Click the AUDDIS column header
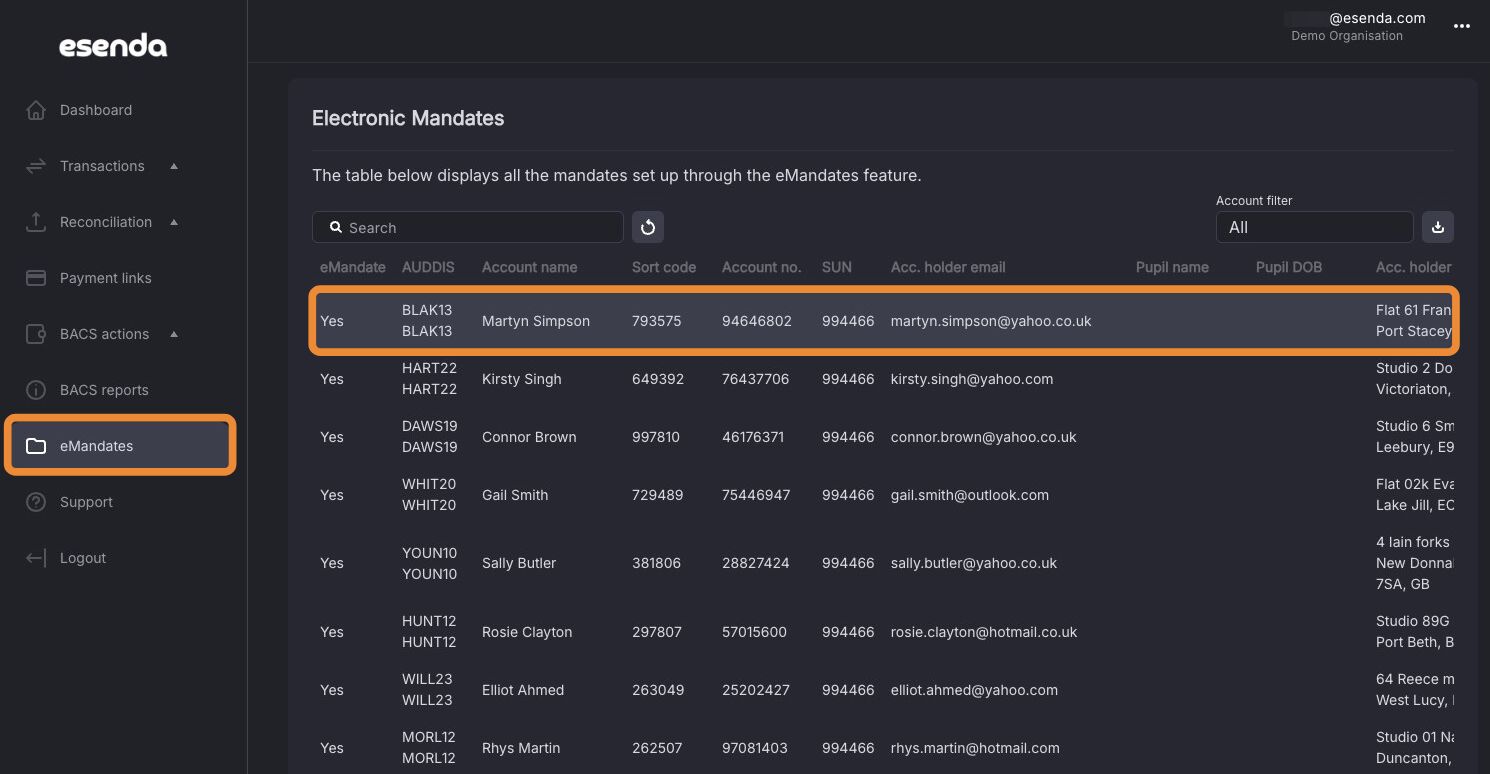This screenshot has height=774, width=1490. pyautogui.click(x=428, y=267)
